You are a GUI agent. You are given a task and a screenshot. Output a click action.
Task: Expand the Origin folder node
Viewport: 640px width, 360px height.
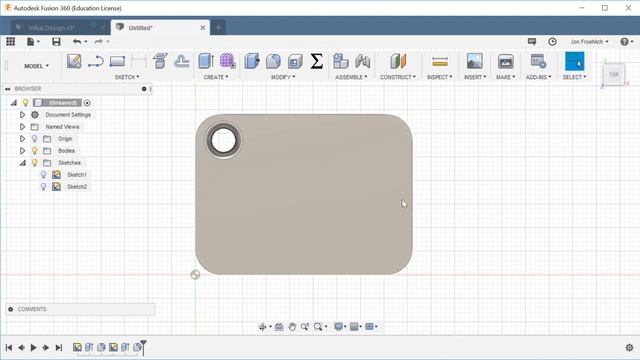click(22, 139)
